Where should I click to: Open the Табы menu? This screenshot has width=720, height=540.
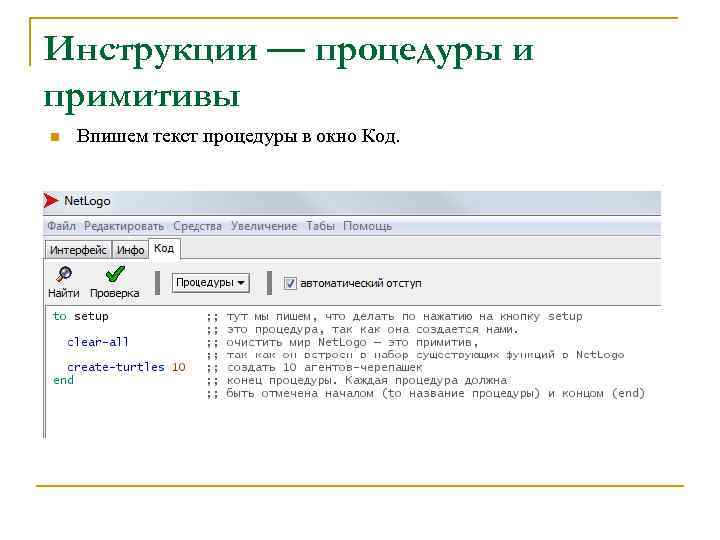(x=321, y=226)
